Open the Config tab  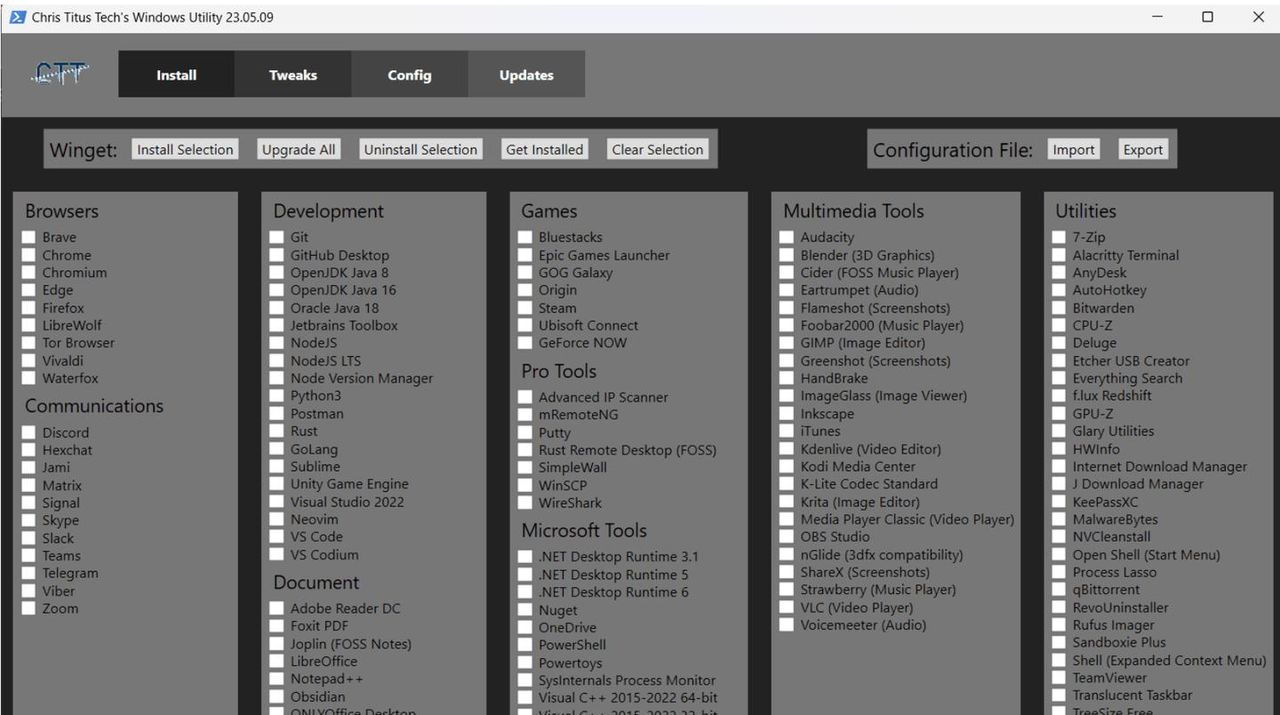[409, 75]
